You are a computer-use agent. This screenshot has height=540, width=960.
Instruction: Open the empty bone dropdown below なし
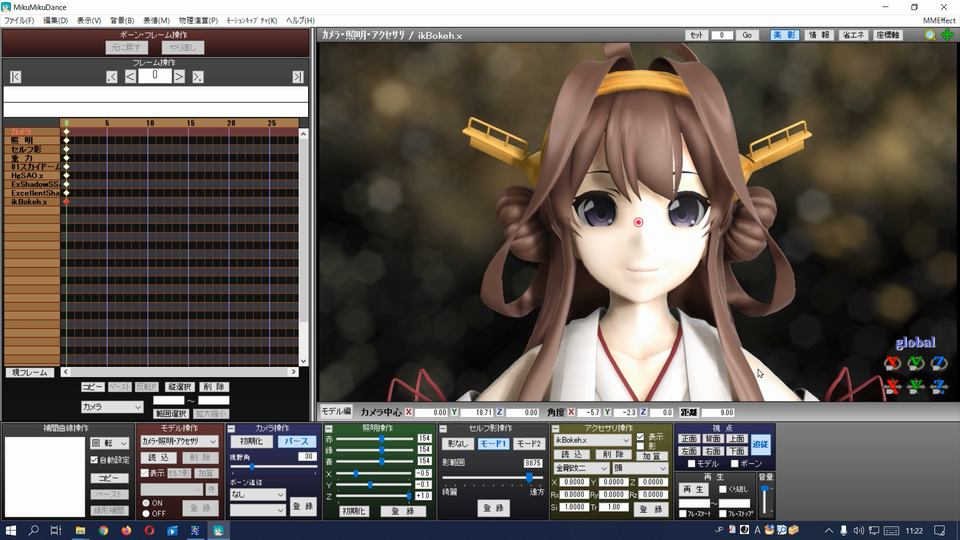coord(258,509)
